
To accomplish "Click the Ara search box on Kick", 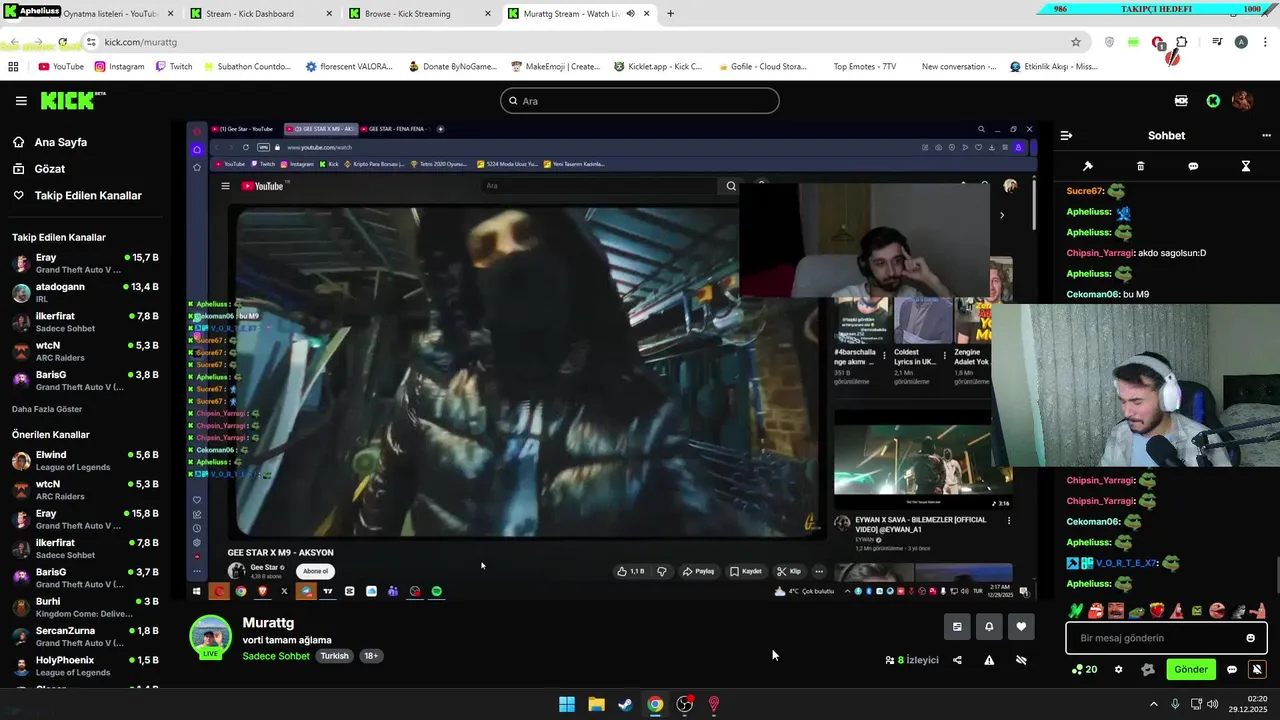I will (640, 101).
